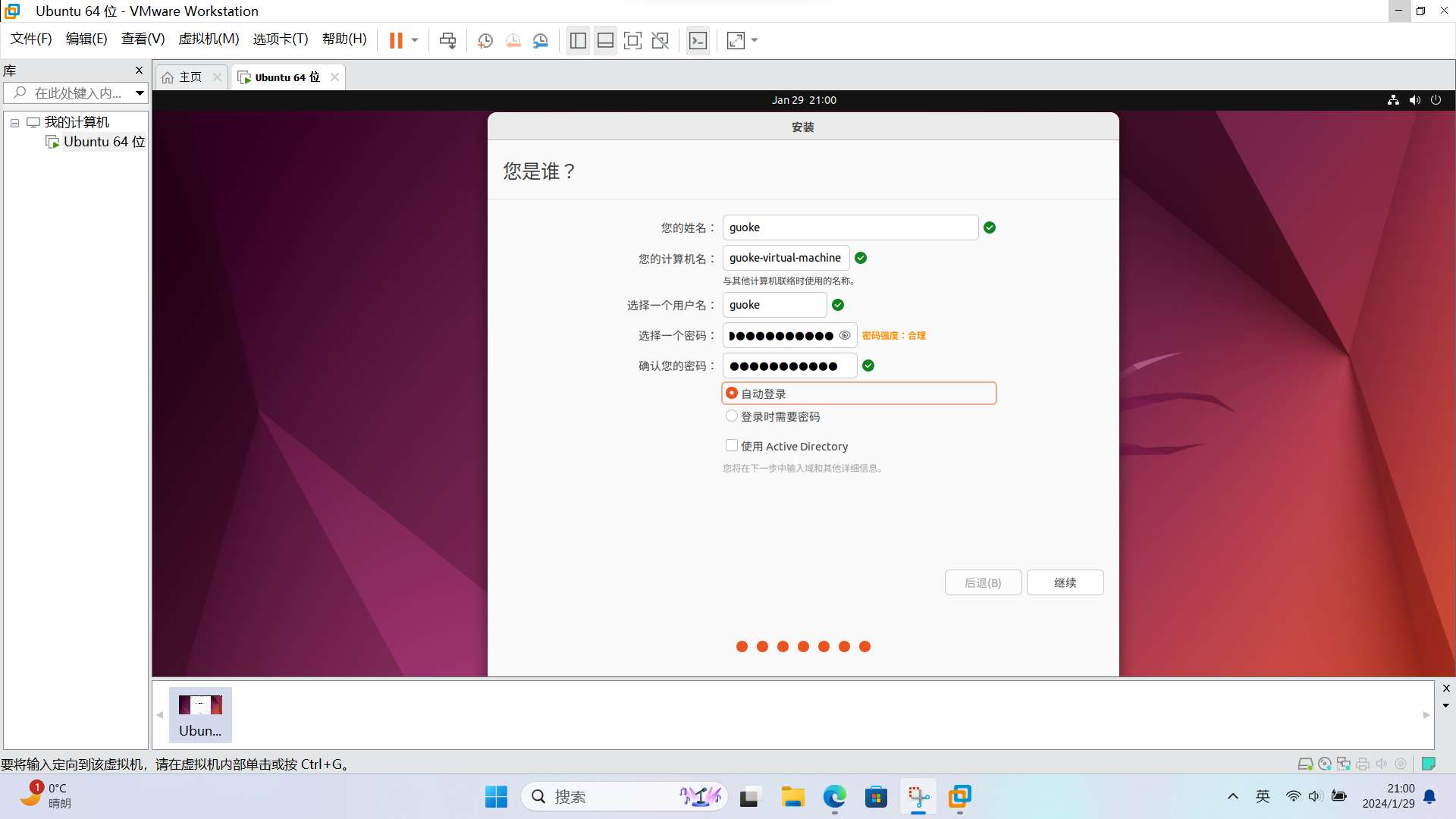This screenshot has width=1456, height=819.
Task: Open the console view
Action: (698, 40)
